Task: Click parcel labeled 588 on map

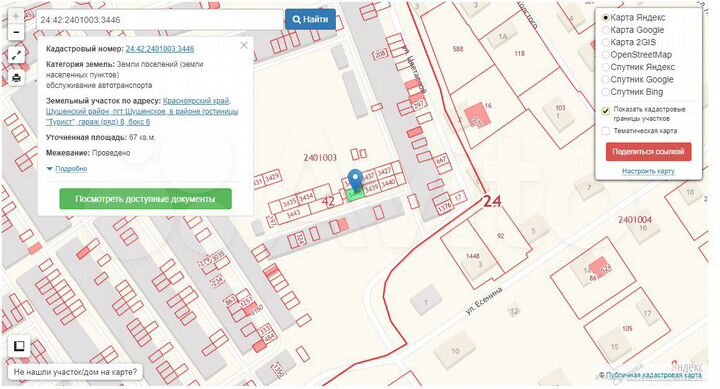Action: pos(458,49)
